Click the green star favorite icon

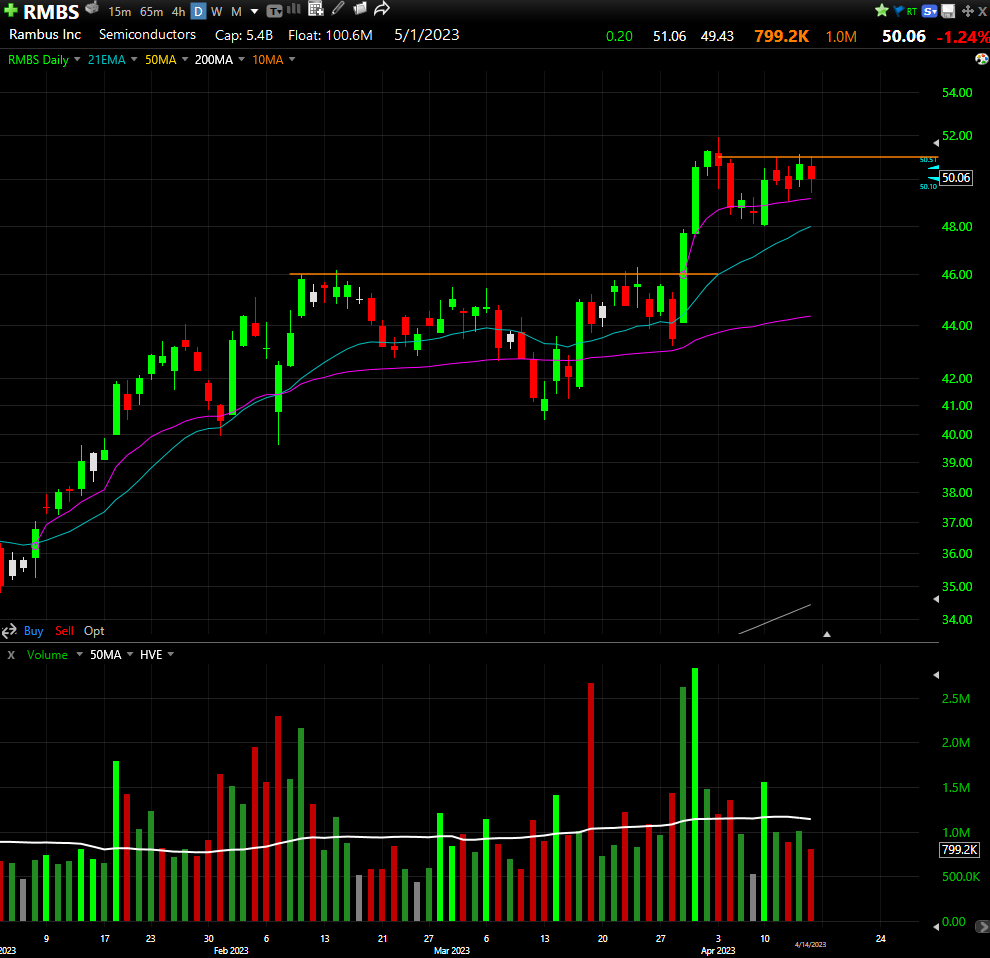click(x=882, y=10)
